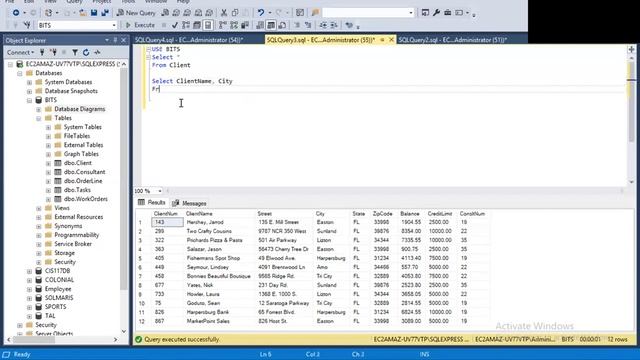
Task: Click Display Estimated Execution Plan icon
Action: coord(186,25)
